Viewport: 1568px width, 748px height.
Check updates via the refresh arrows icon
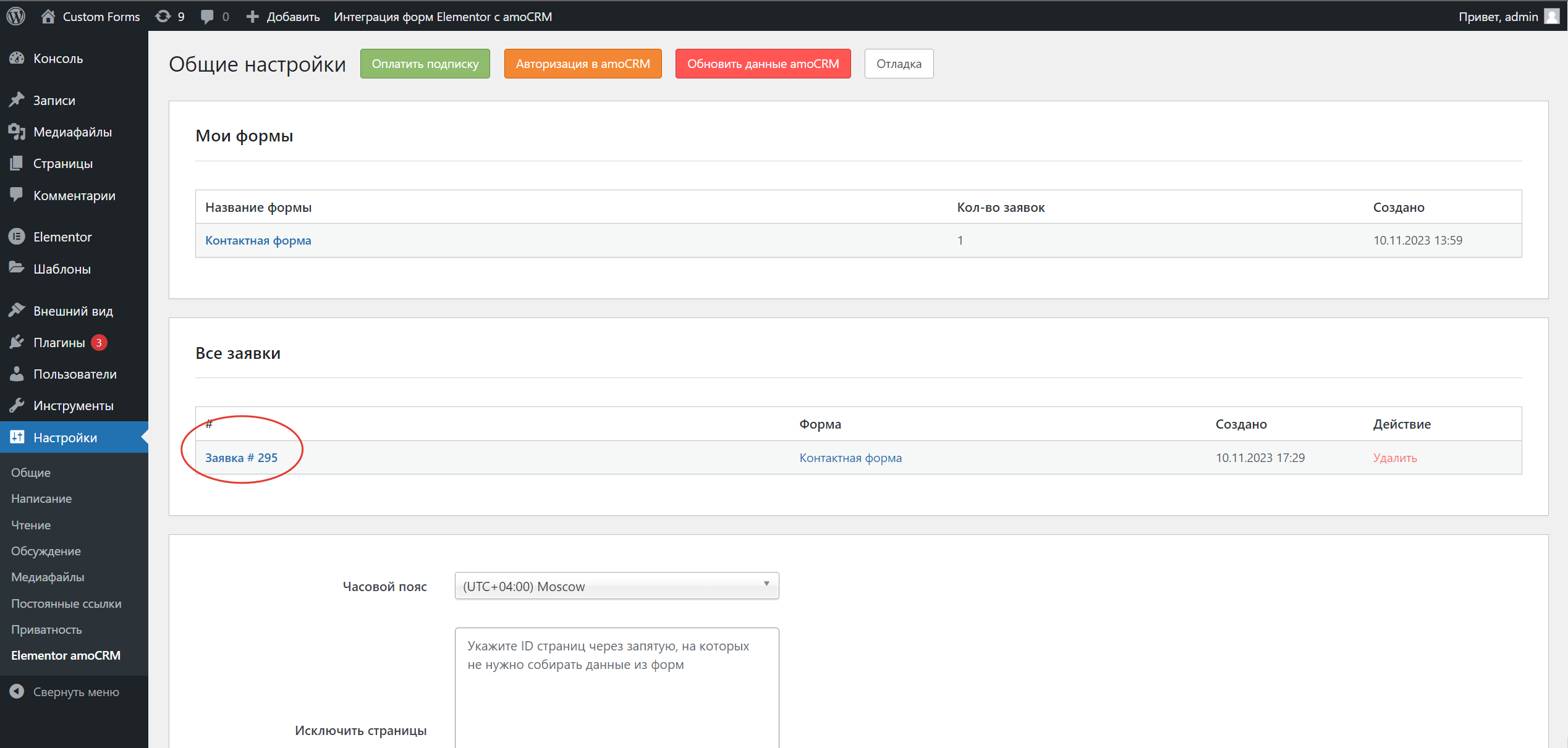coord(163,16)
